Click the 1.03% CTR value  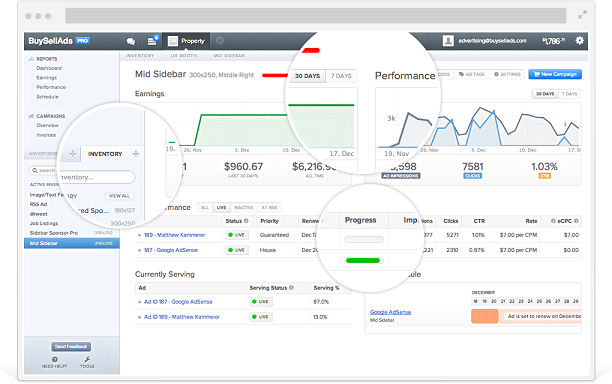click(x=544, y=167)
